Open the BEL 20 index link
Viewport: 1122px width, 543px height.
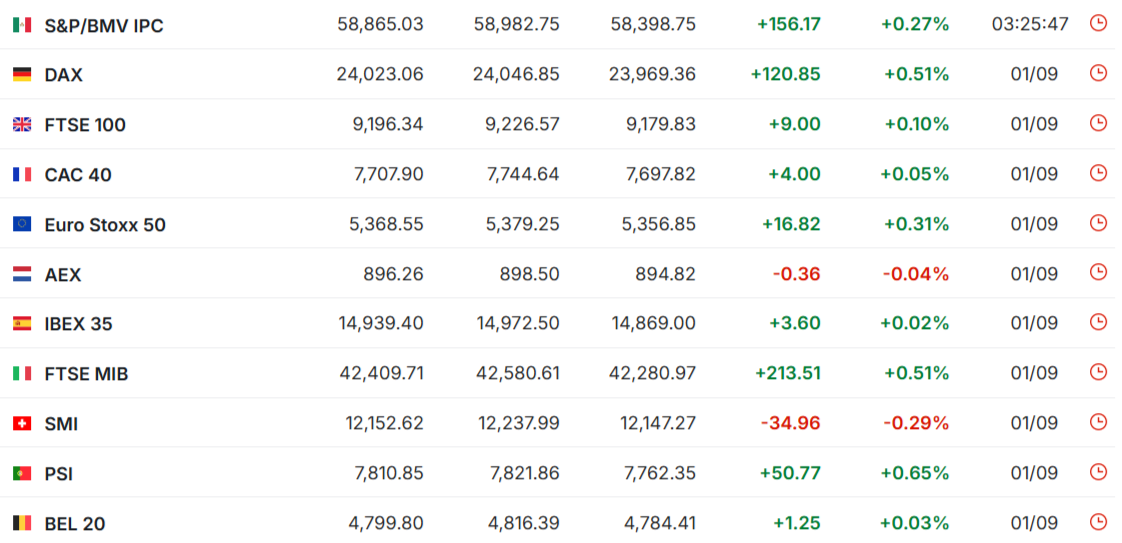pyautogui.click(x=75, y=524)
